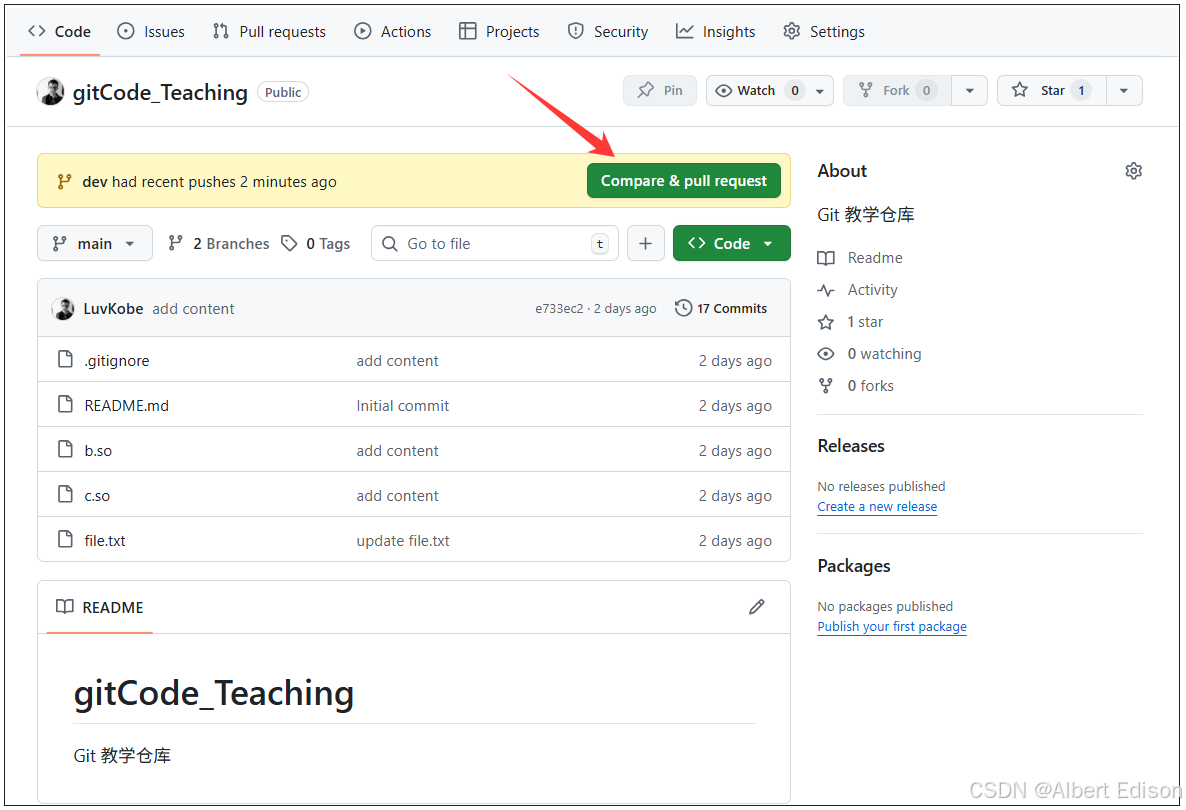Focus the Go to file search field
Screen dimensions: 1186x810
click(495, 244)
